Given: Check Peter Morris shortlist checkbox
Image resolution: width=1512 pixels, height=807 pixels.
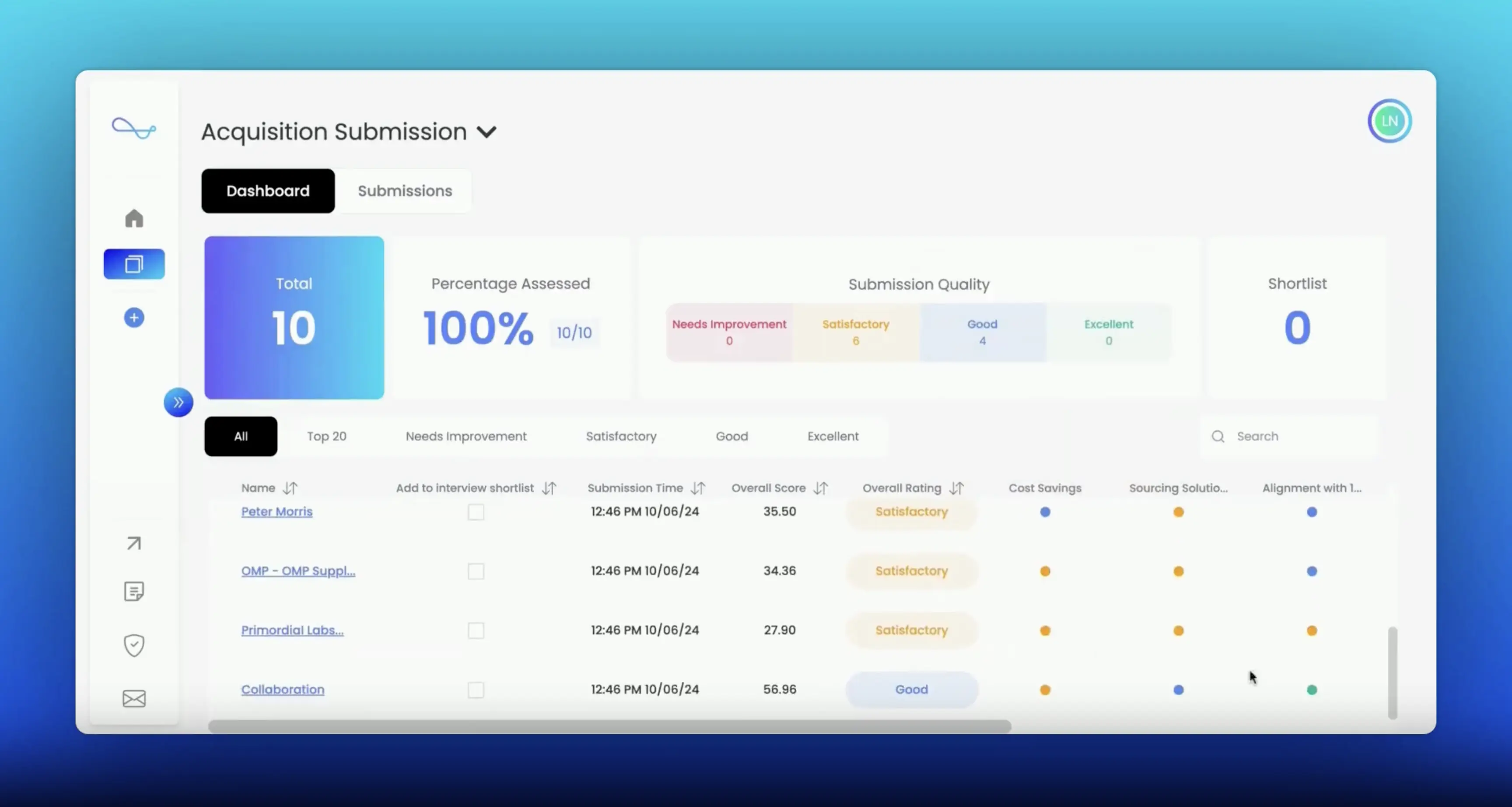Looking at the screenshot, I should (x=476, y=512).
